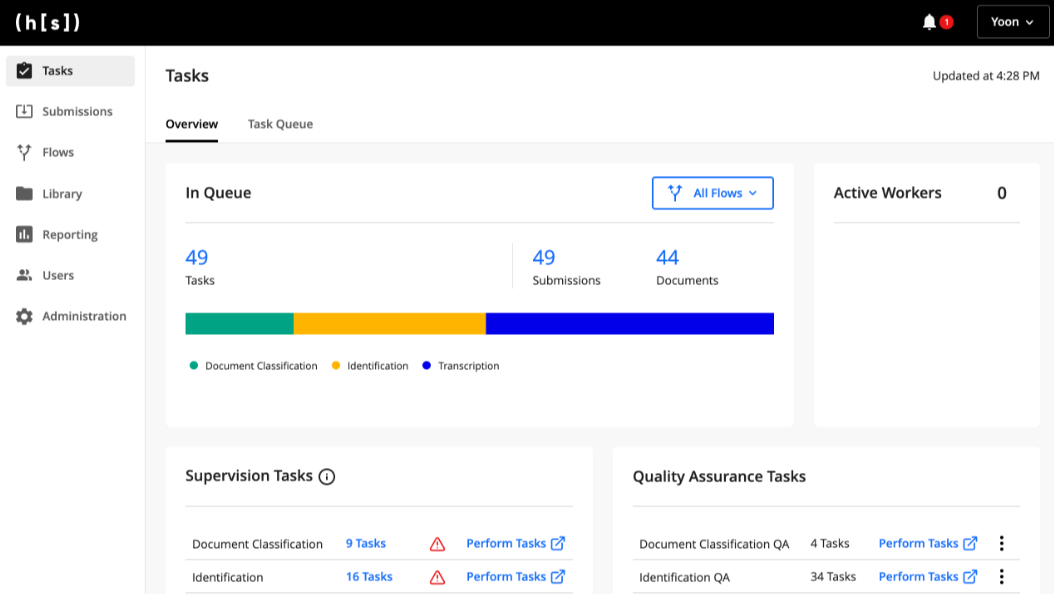1054x594 pixels.
Task: Open more options for Document Classification QA
Action: [1002, 543]
